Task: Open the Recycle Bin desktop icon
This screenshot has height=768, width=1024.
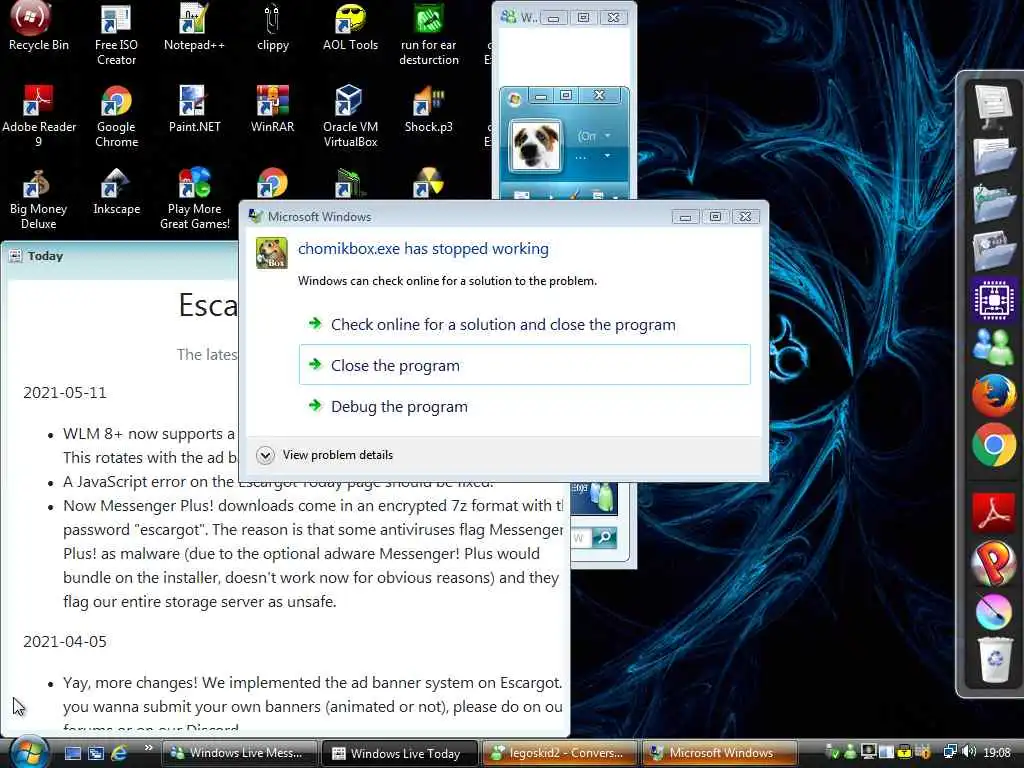Action: pos(38,26)
